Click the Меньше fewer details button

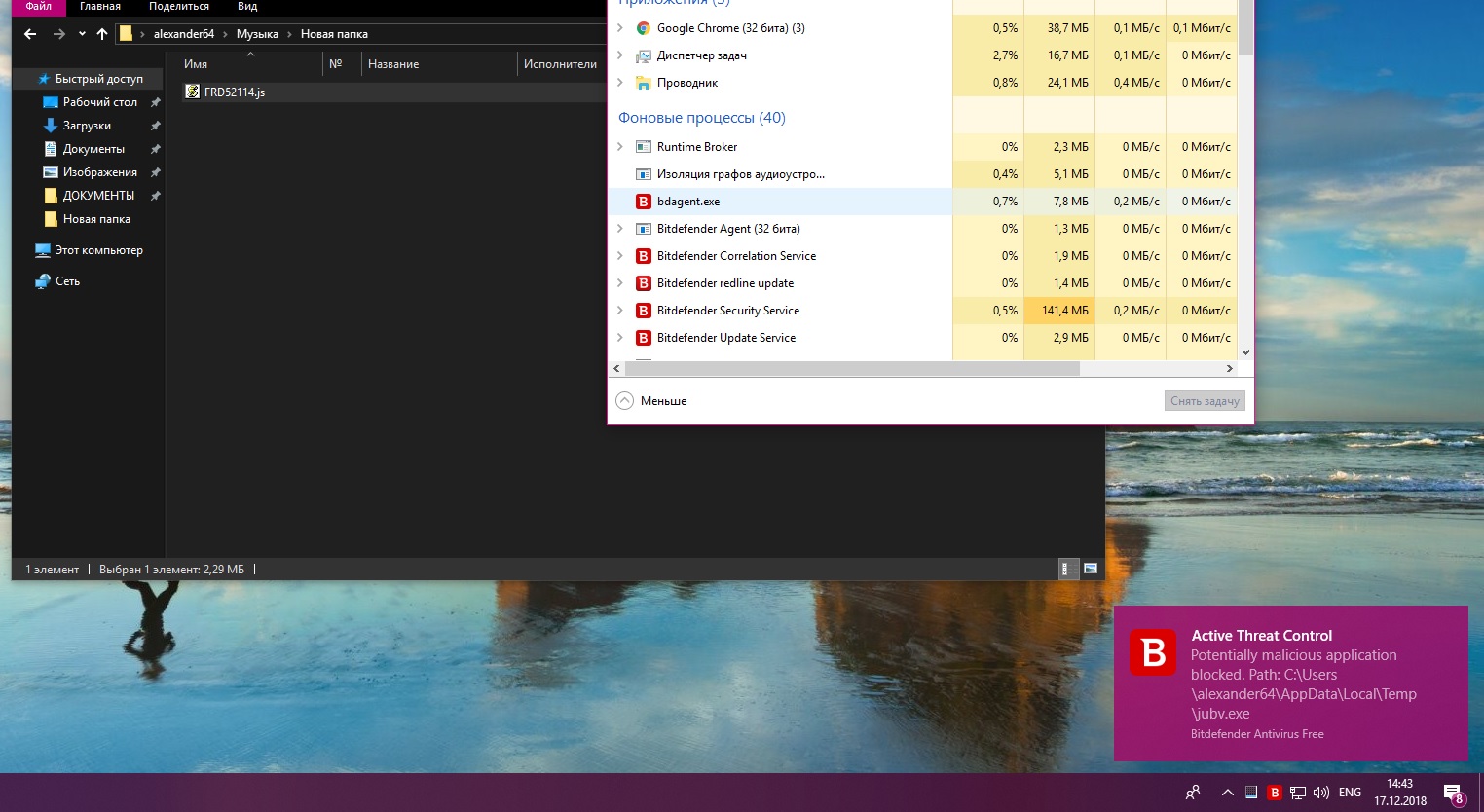click(x=651, y=401)
